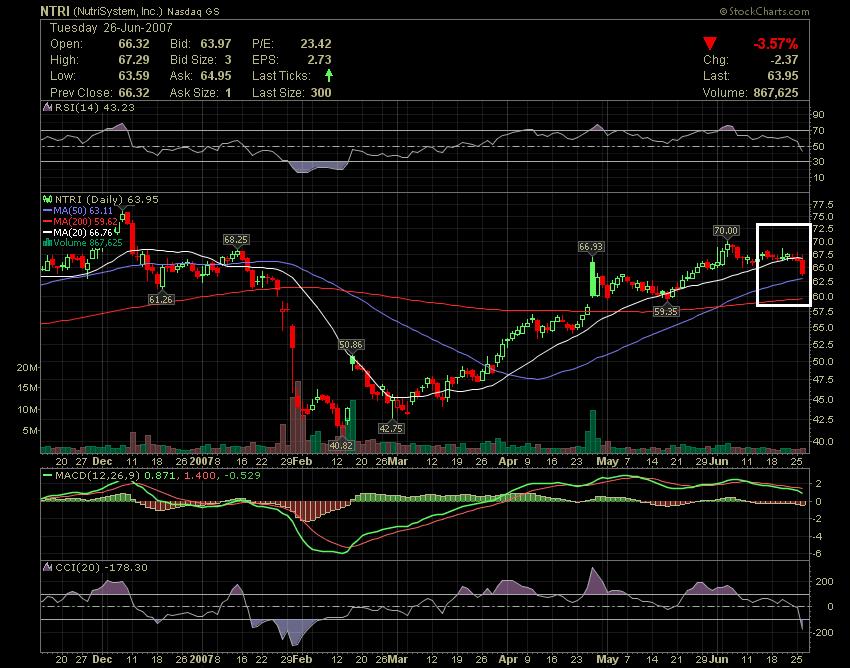Click the MA(20) 66.76 legend text
This screenshot has width=850, height=668.
click(x=83, y=232)
